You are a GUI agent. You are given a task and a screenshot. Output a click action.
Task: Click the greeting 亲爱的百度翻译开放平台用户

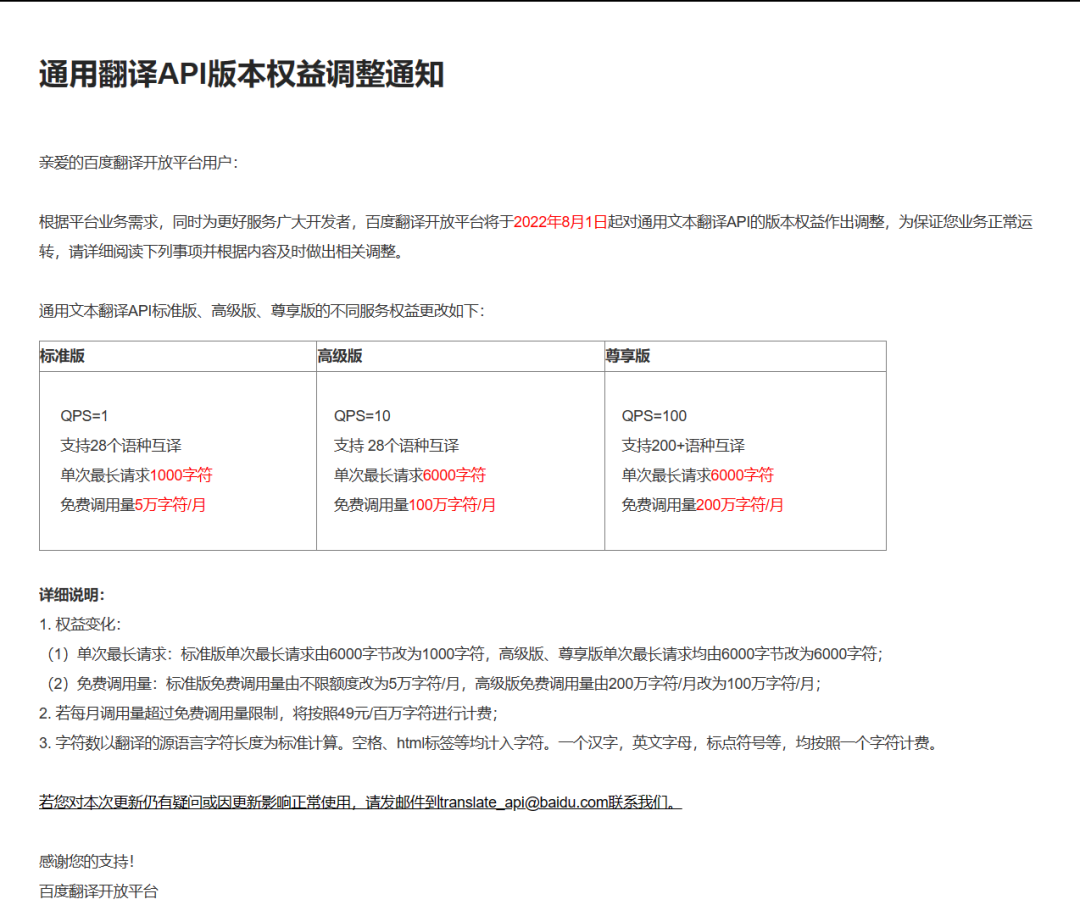(x=138, y=163)
